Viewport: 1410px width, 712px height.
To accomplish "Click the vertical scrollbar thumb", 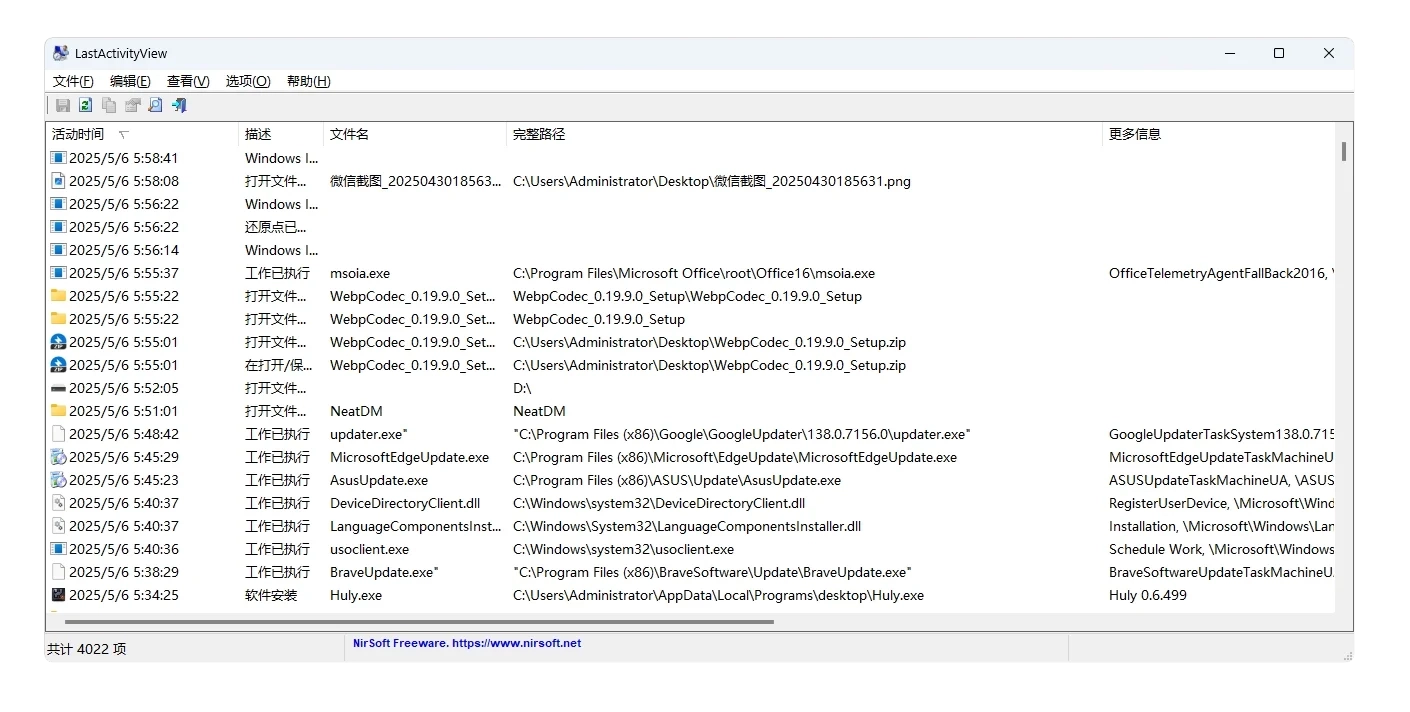I will 1343,151.
